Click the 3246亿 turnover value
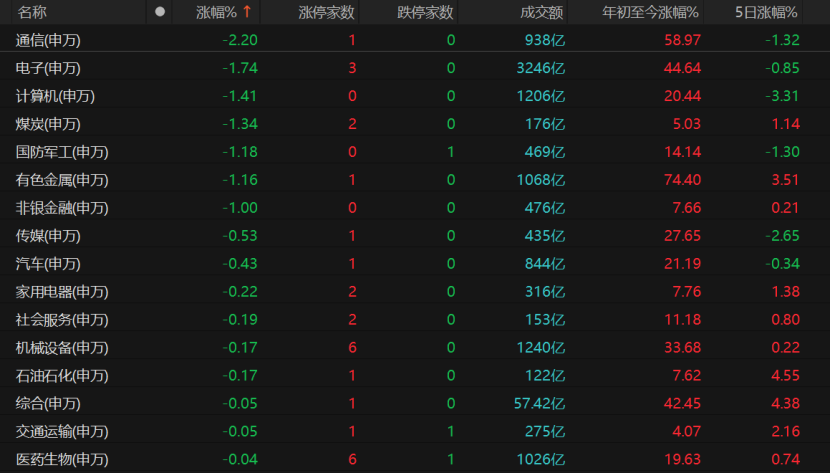Screen dimensions: 830x473 [x=541, y=68]
